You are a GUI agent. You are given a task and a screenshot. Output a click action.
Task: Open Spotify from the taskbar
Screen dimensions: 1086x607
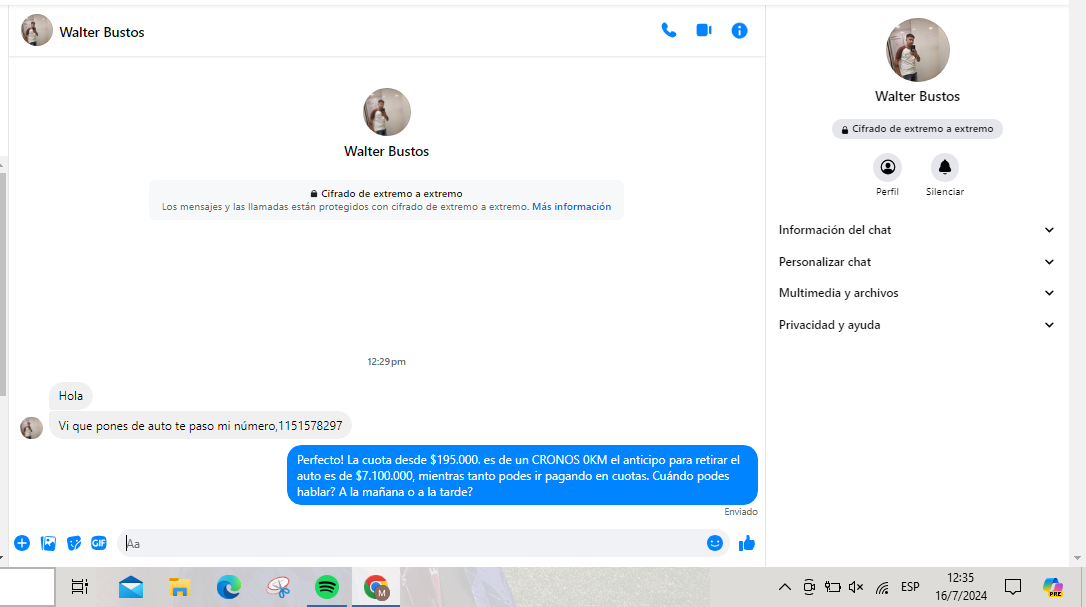tap(326, 587)
